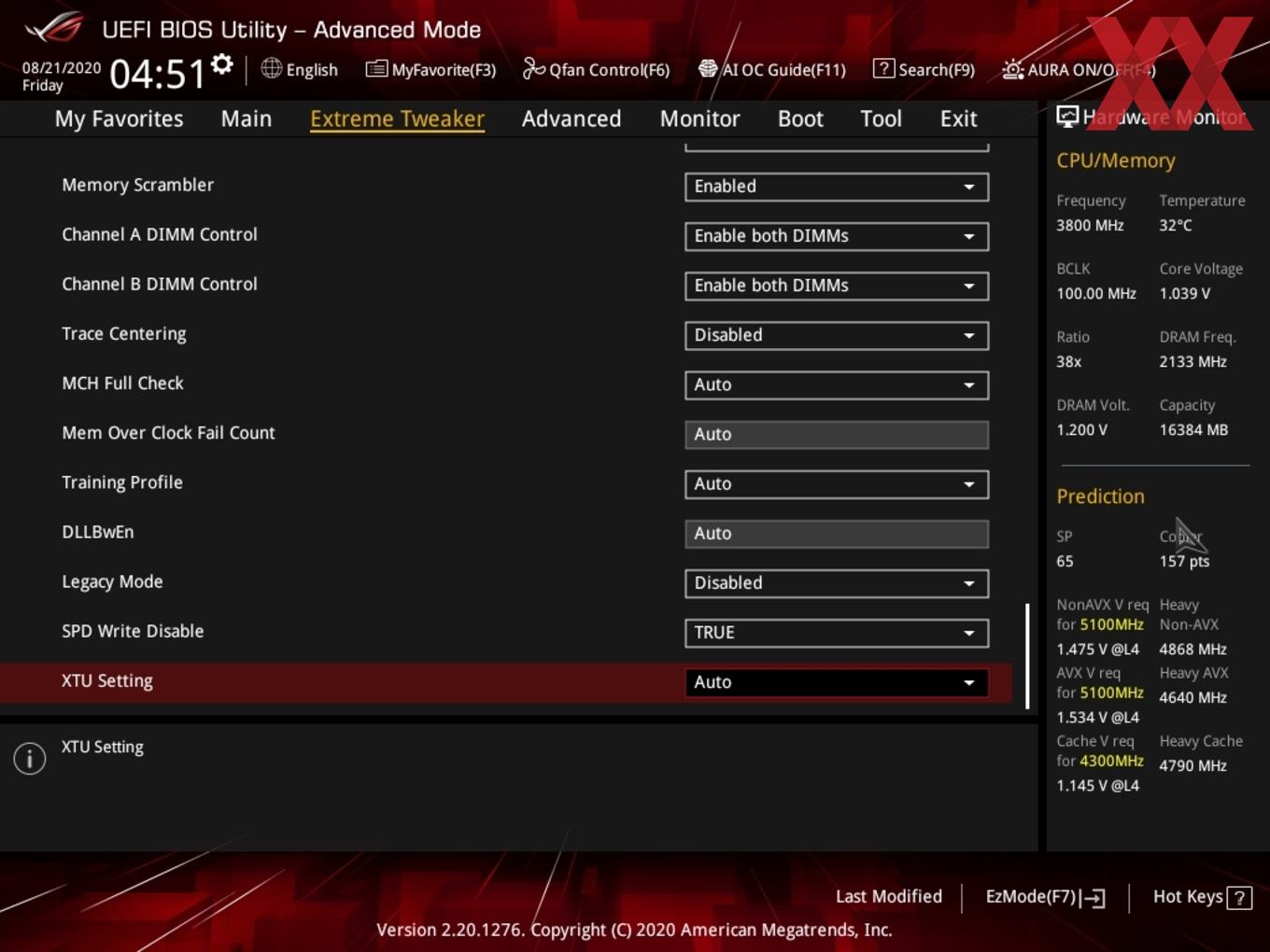Click the AURA light bulb icon
The height and width of the screenshot is (952, 1270).
(1012, 69)
